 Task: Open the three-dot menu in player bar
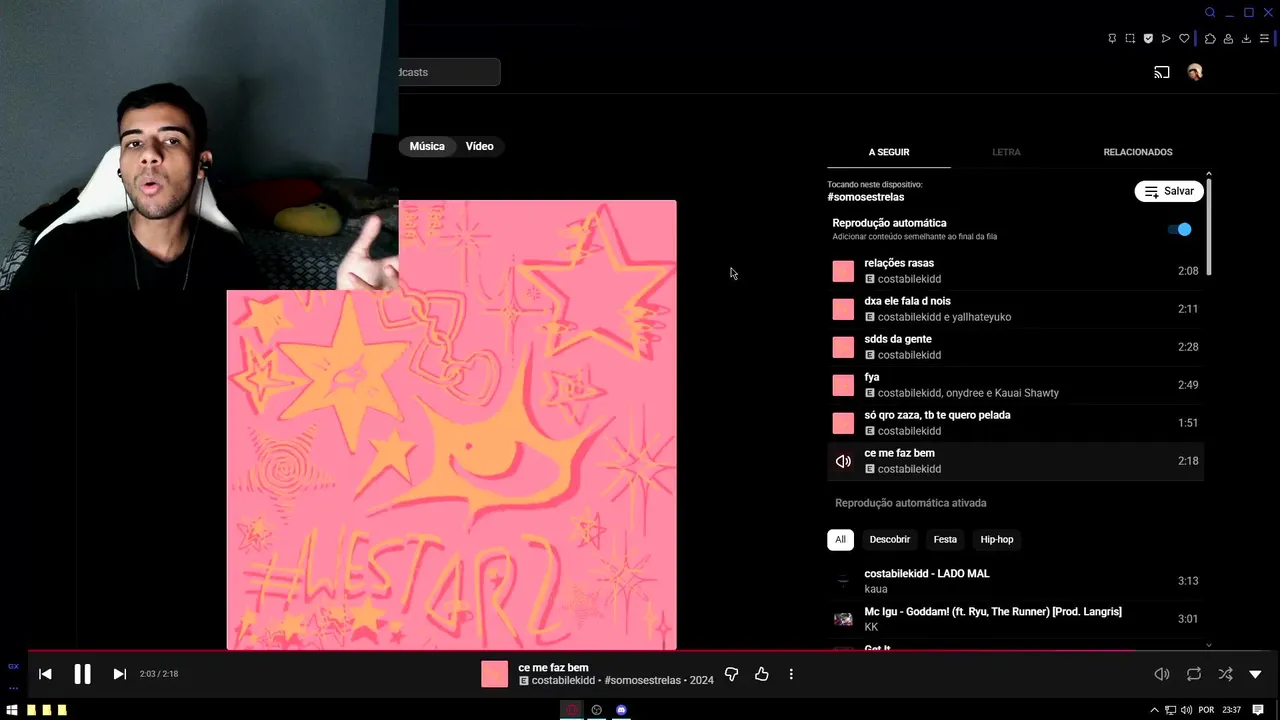791,674
